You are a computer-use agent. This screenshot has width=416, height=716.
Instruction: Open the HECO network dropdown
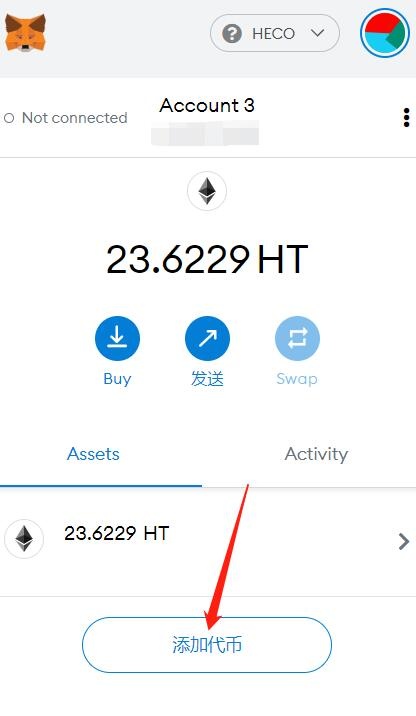274,33
